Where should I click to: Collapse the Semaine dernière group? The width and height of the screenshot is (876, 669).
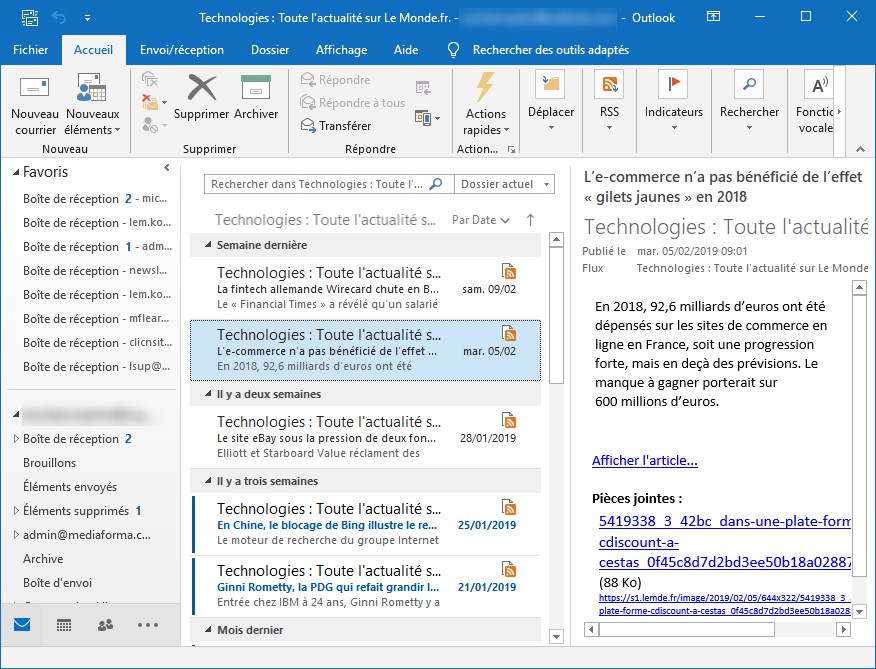tap(208, 245)
